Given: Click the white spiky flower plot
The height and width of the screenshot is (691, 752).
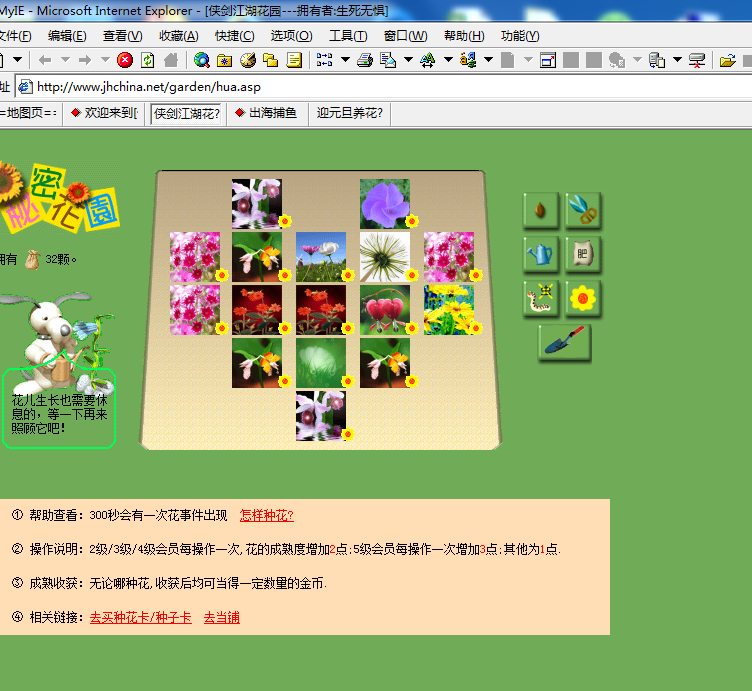Looking at the screenshot, I should tap(385, 257).
